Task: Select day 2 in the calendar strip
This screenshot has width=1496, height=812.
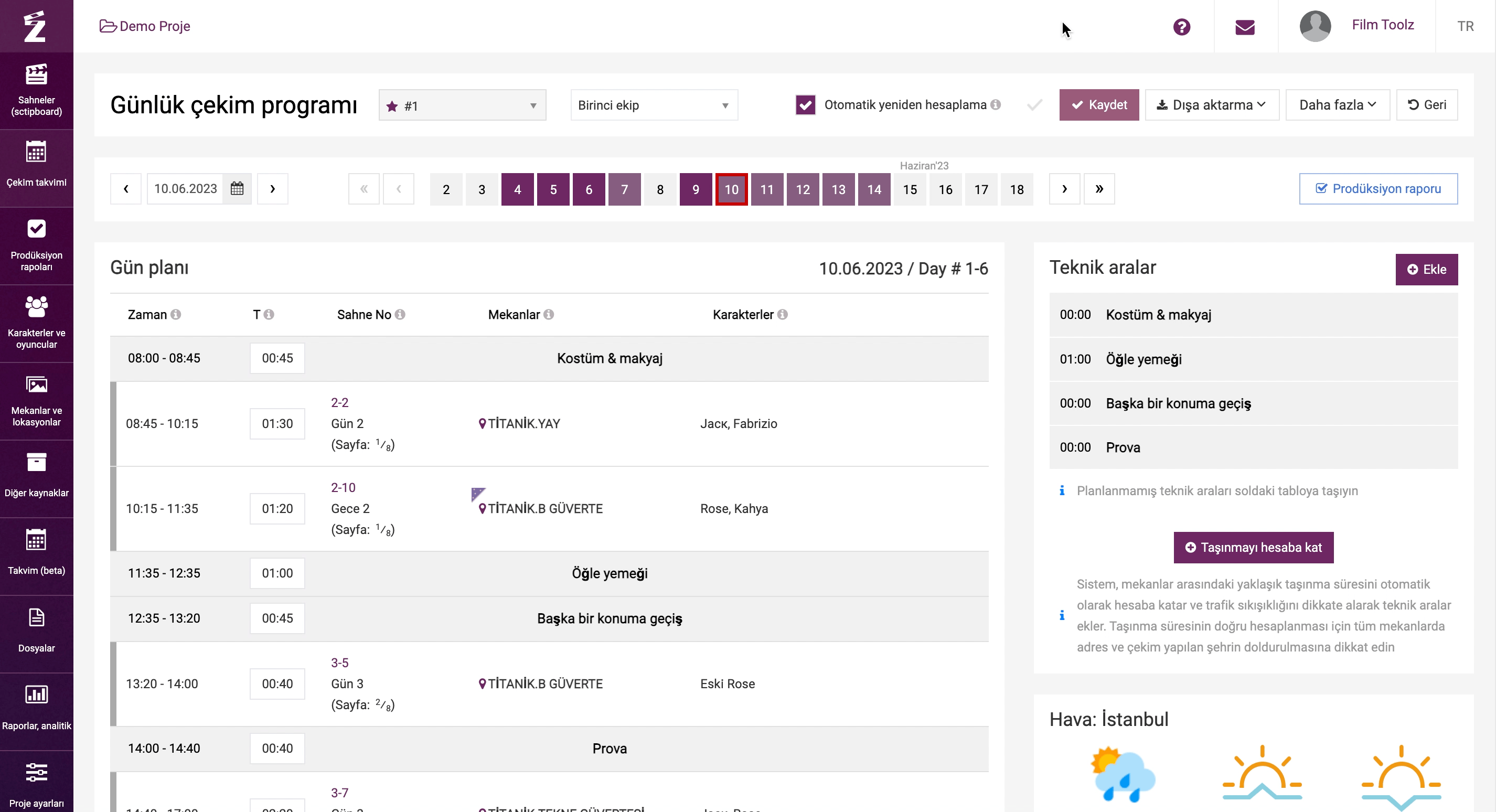Action: tap(446, 189)
